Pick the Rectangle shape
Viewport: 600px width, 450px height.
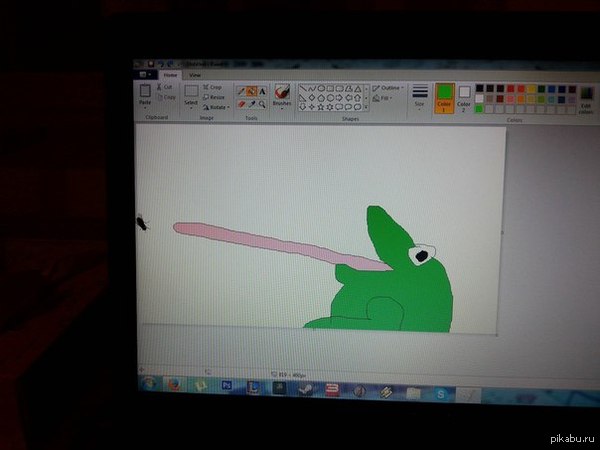click(330, 89)
